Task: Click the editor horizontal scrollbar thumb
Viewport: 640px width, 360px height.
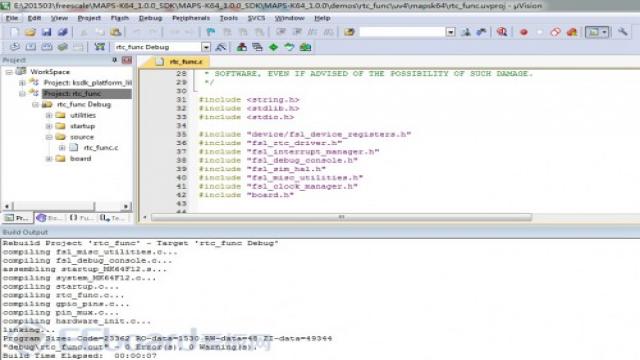Action: pos(341,218)
